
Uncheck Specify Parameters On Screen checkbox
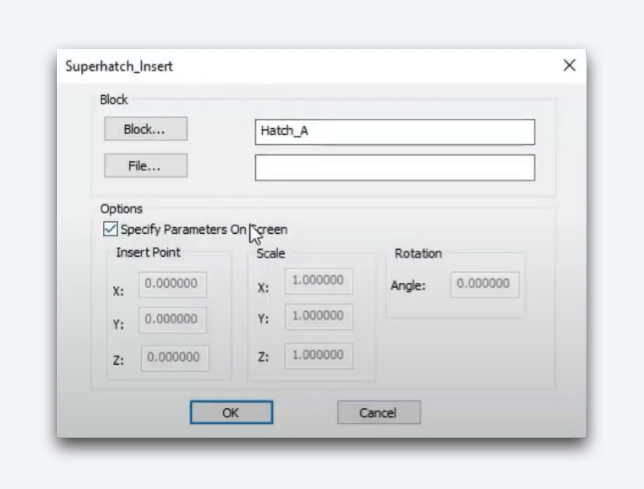110,230
